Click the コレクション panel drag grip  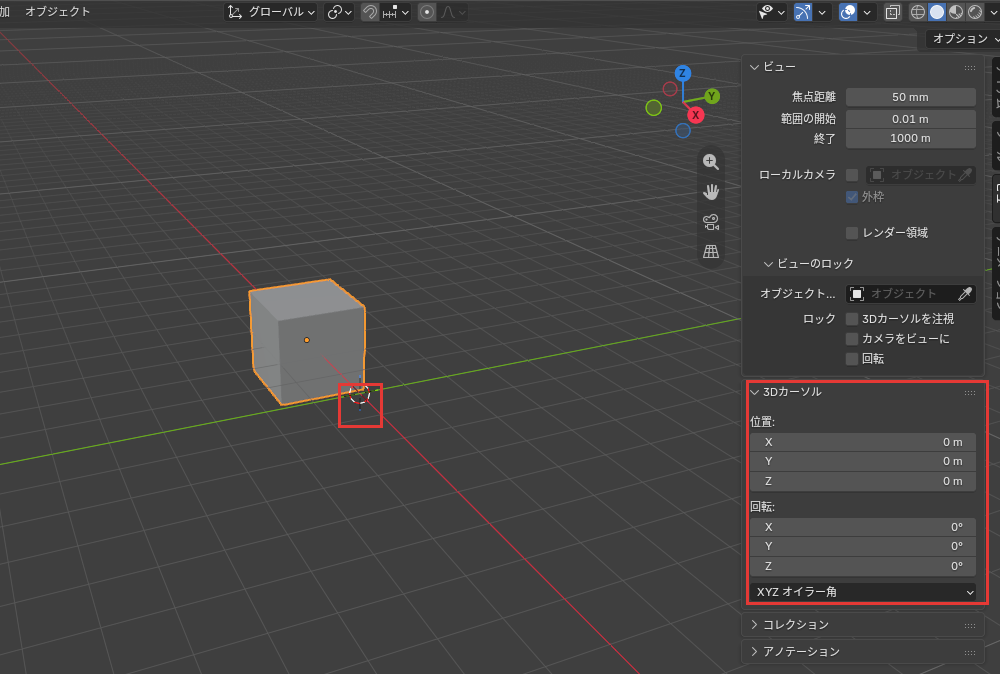coord(970,626)
